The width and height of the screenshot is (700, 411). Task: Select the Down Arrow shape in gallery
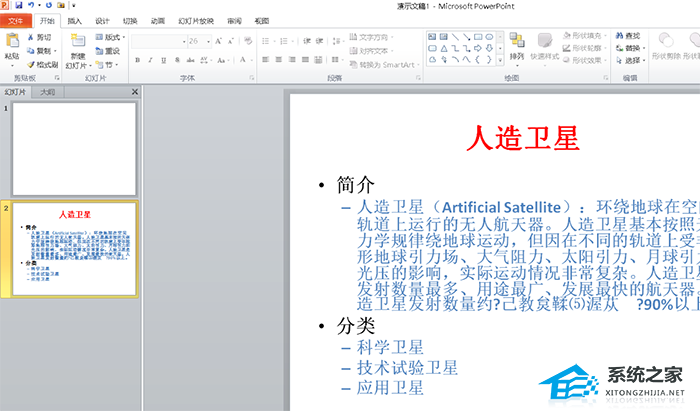tap(489, 48)
